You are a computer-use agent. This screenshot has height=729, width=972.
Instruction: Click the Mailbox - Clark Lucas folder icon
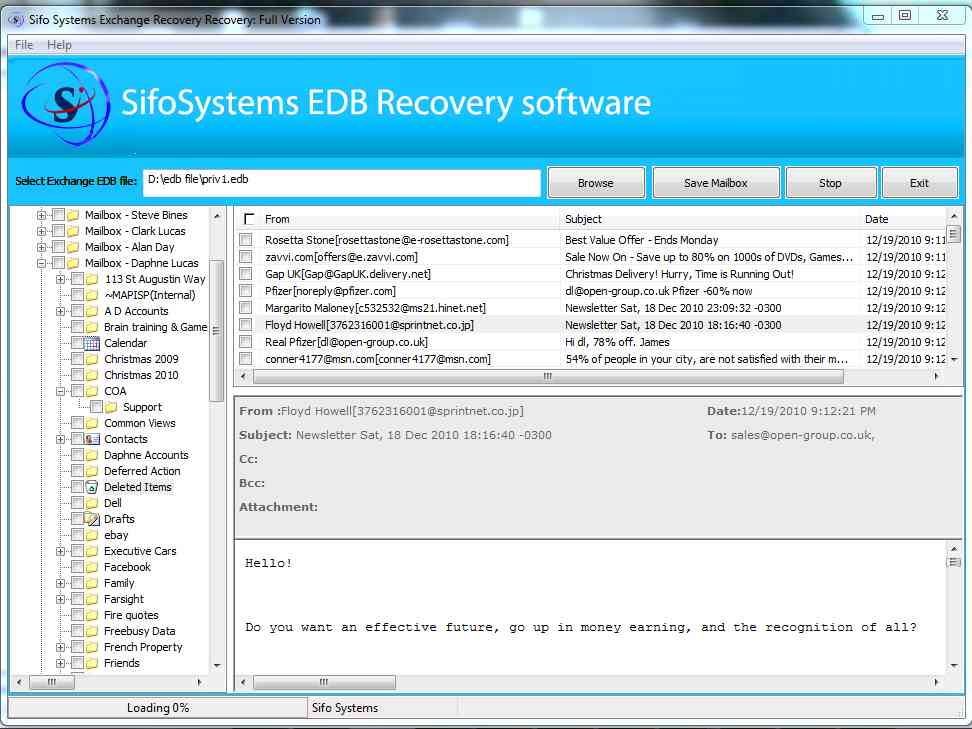73,231
